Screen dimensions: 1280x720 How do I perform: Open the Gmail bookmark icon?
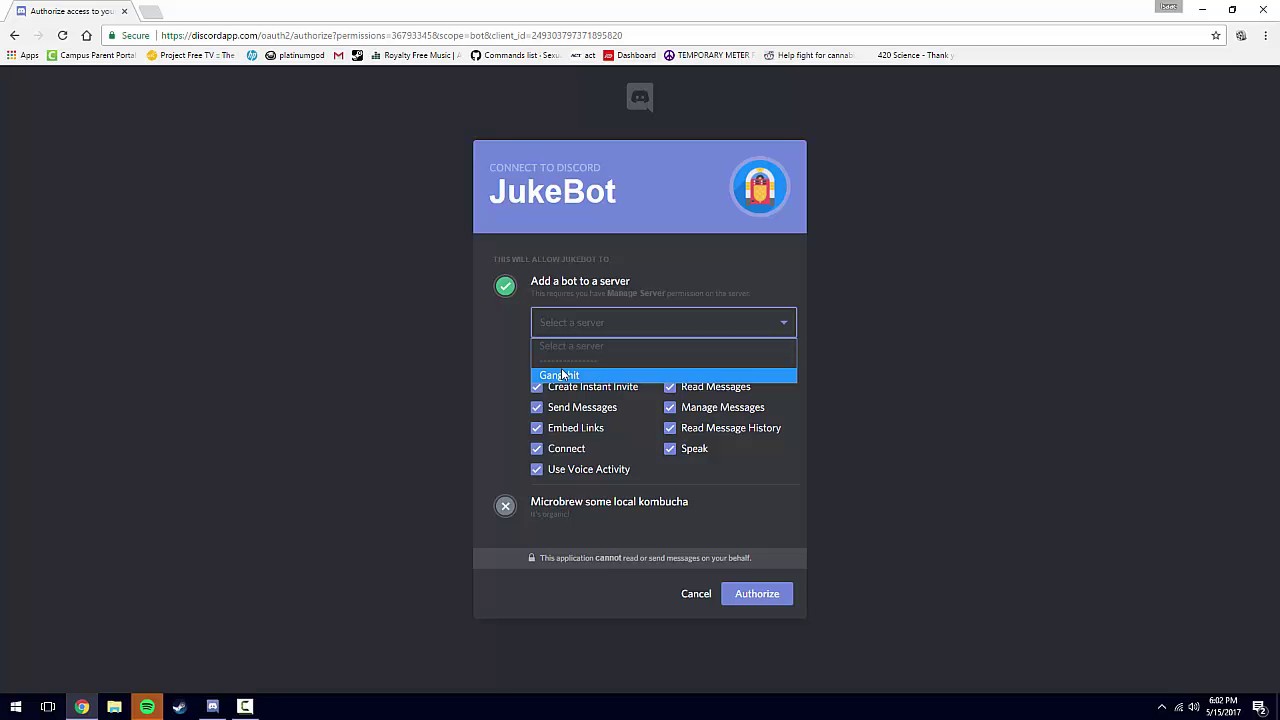click(x=338, y=55)
